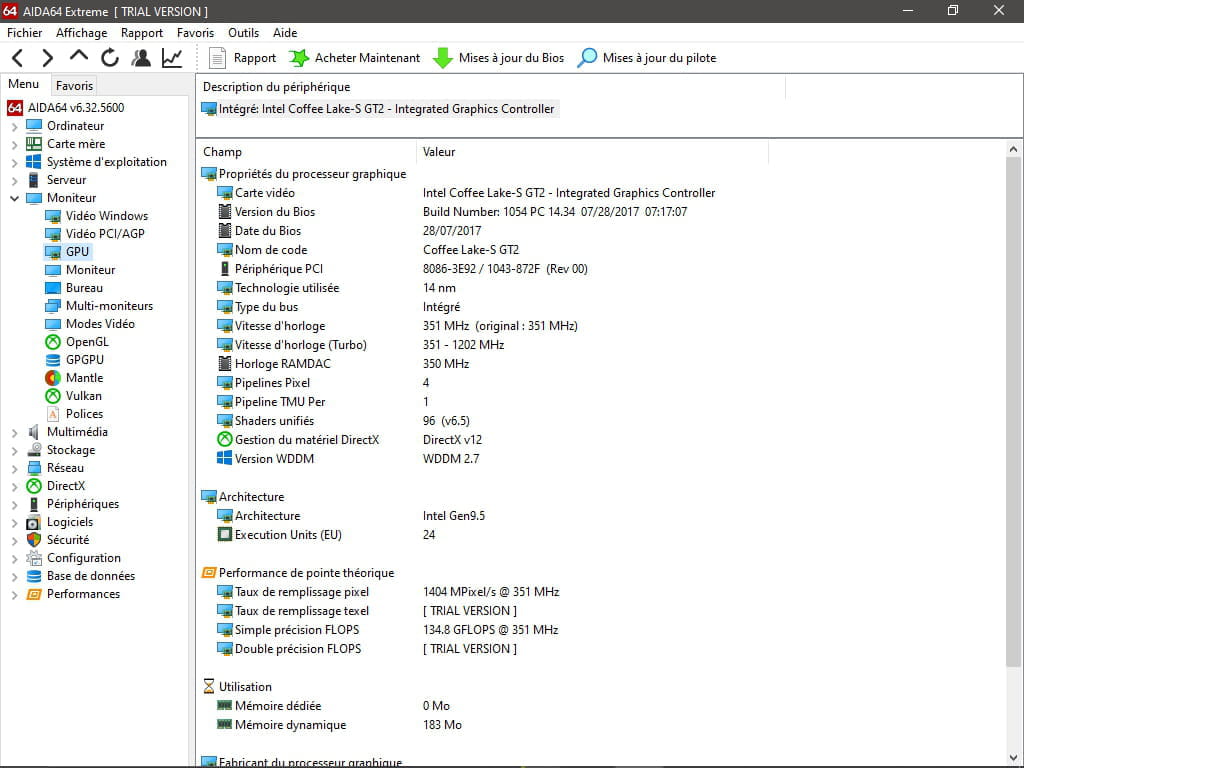The width and height of the screenshot is (1222, 768).
Task: Select the Vulkan tree icon
Action: (53, 396)
